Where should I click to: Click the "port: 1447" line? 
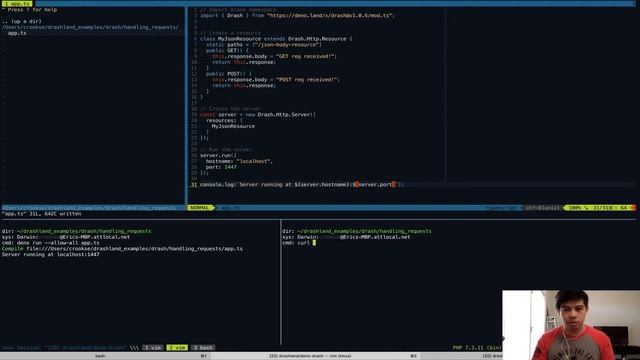(x=221, y=167)
